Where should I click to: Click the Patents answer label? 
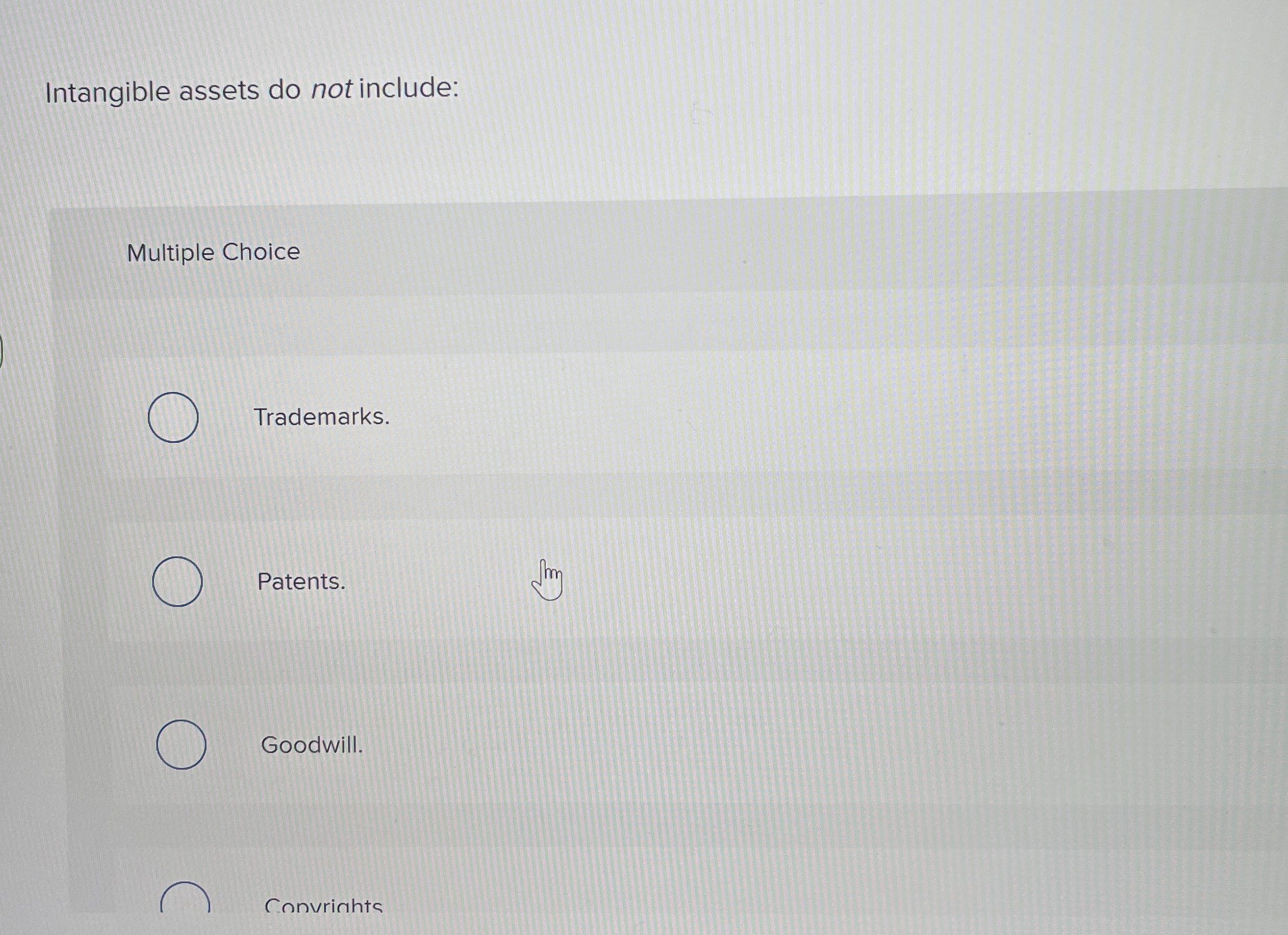pyautogui.click(x=301, y=582)
